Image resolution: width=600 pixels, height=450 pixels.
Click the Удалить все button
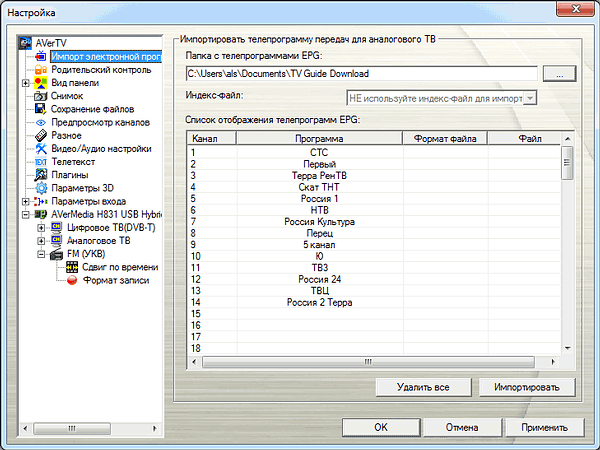pos(423,387)
